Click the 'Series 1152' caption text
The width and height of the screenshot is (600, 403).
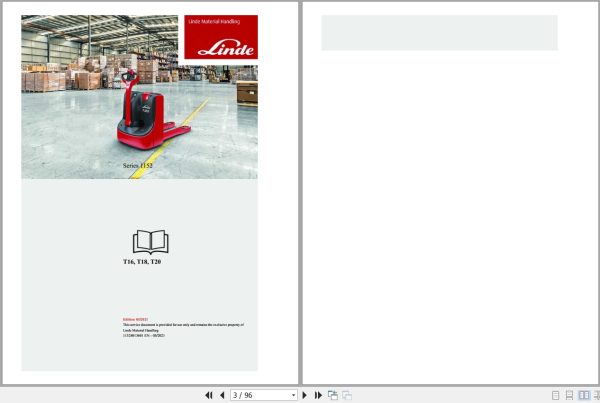tap(138, 165)
